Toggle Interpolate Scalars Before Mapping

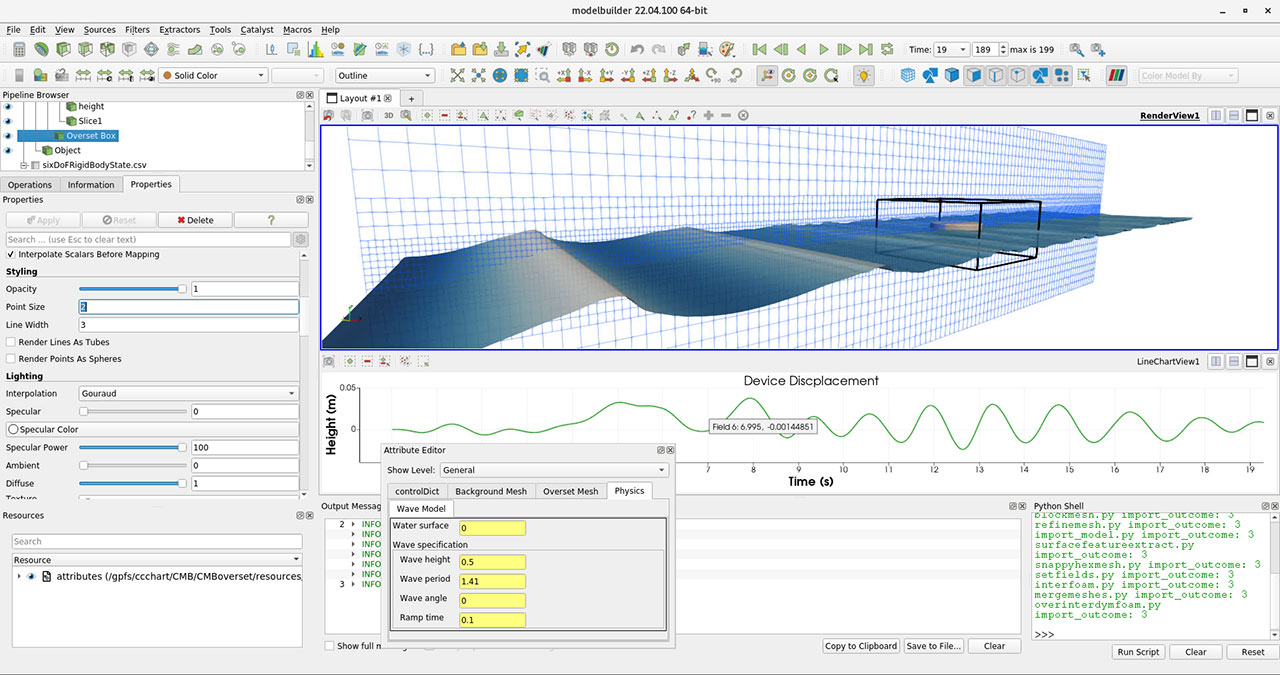10,253
